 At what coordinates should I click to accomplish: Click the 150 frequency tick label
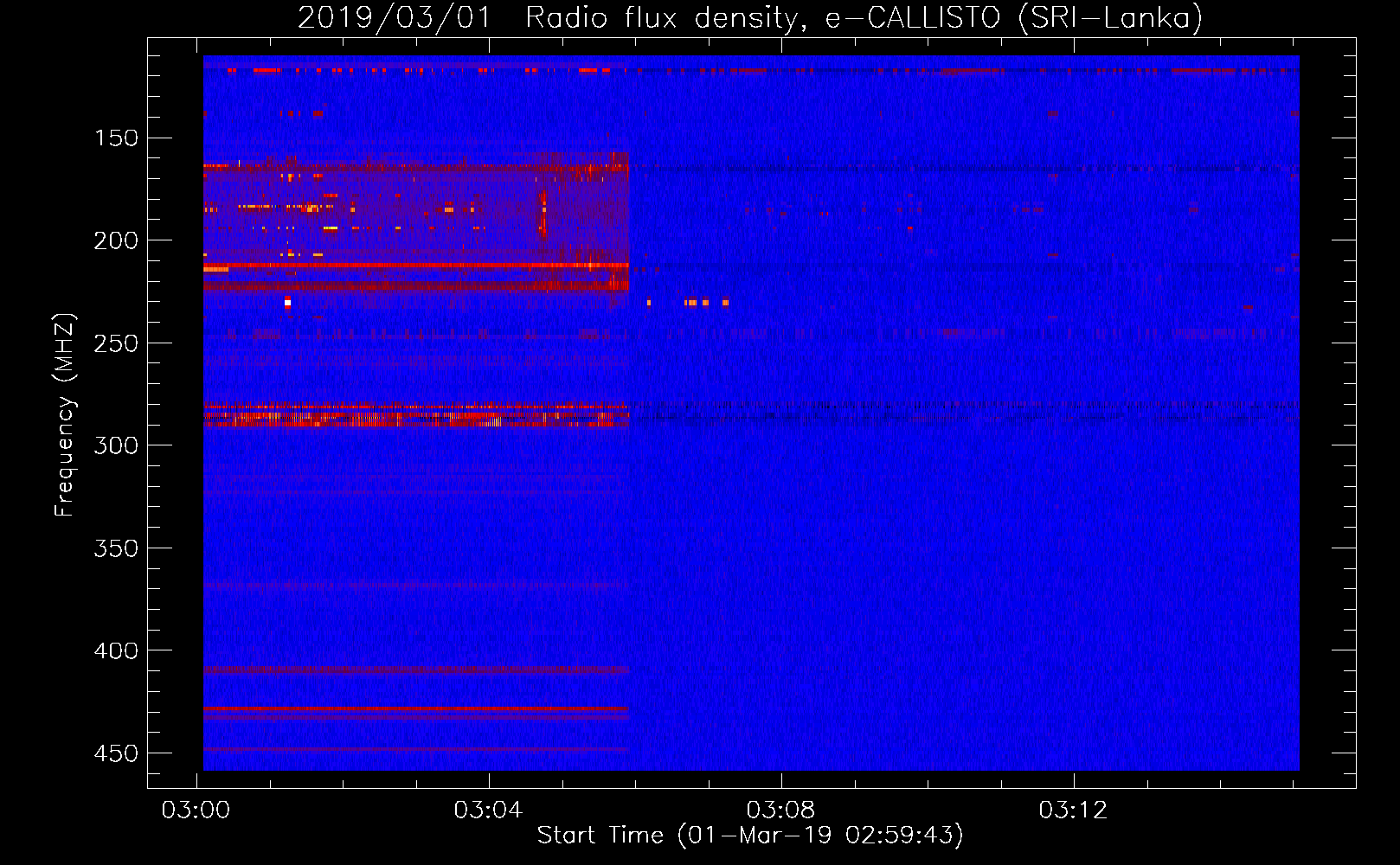click(x=116, y=138)
